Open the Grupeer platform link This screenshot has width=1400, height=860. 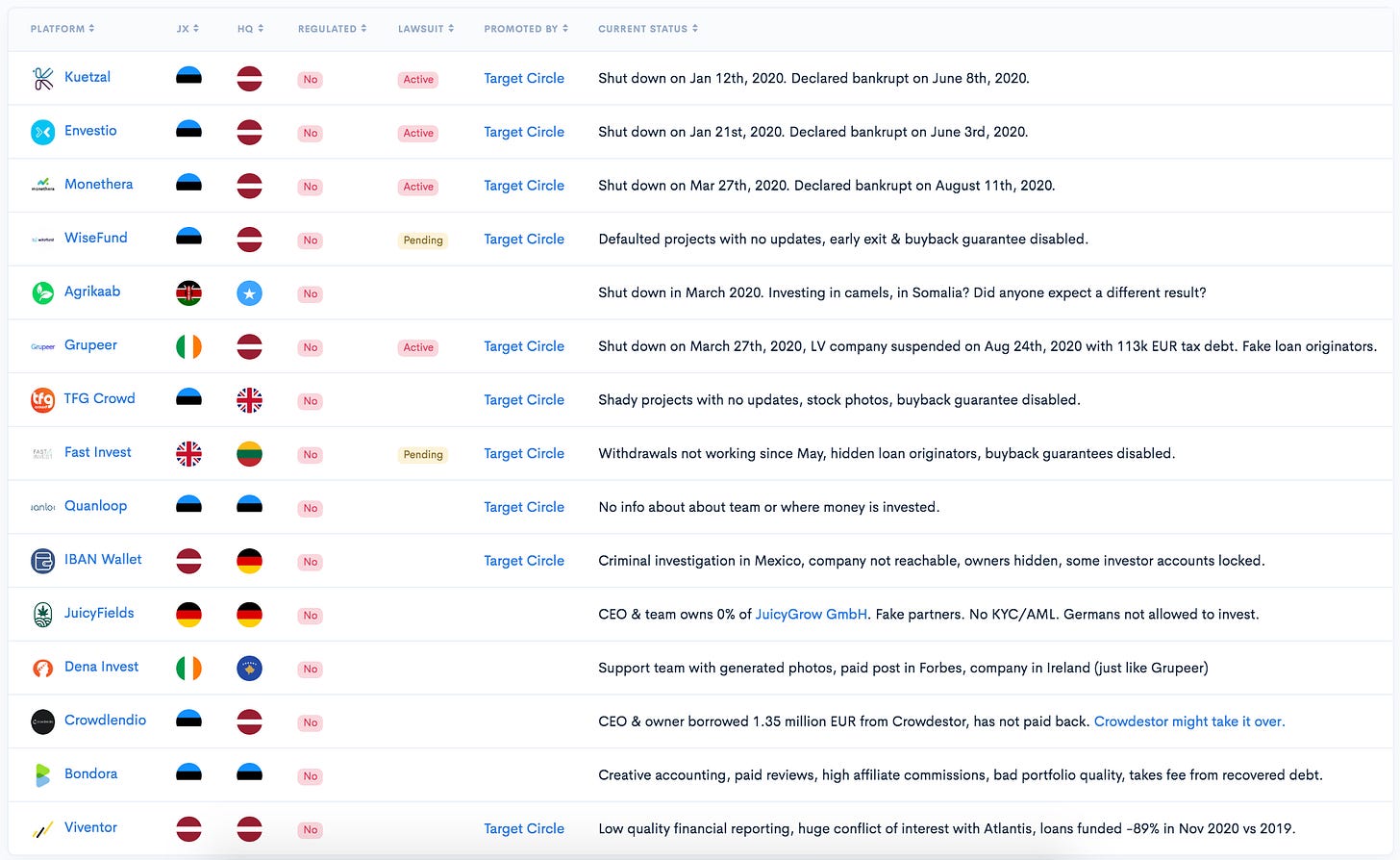[90, 345]
